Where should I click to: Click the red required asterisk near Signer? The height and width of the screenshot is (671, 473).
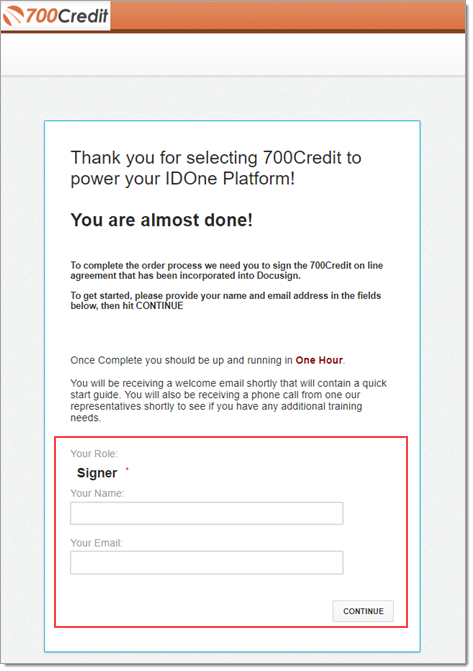(127, 469)
